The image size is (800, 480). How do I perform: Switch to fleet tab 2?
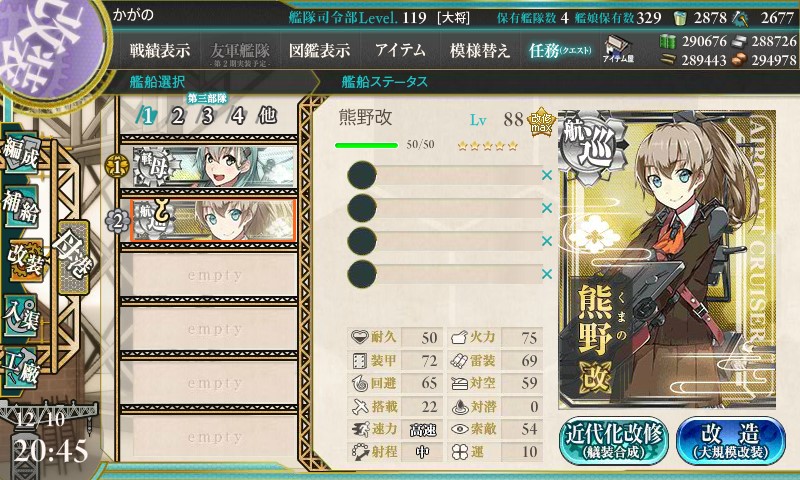tap(178, 116)
